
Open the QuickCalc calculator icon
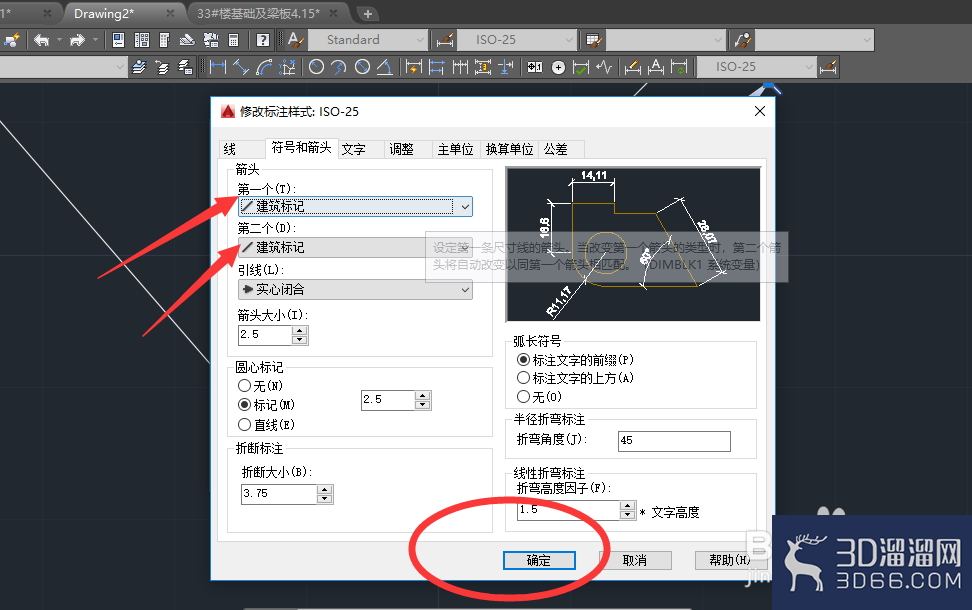(234, 40)
